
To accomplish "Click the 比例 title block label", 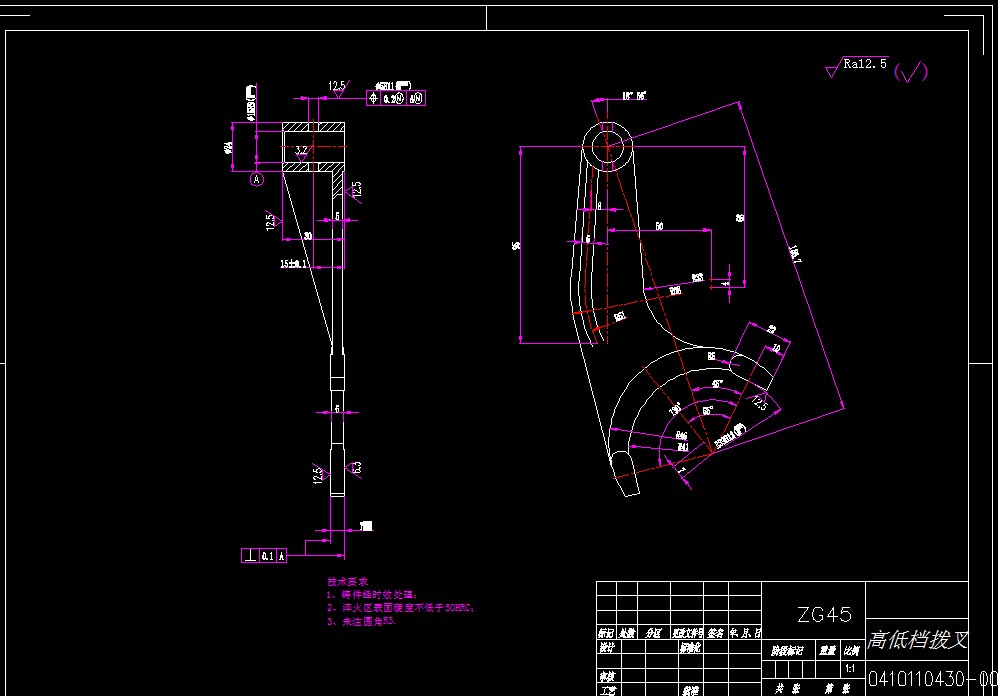I will click(x=851, y=651).
